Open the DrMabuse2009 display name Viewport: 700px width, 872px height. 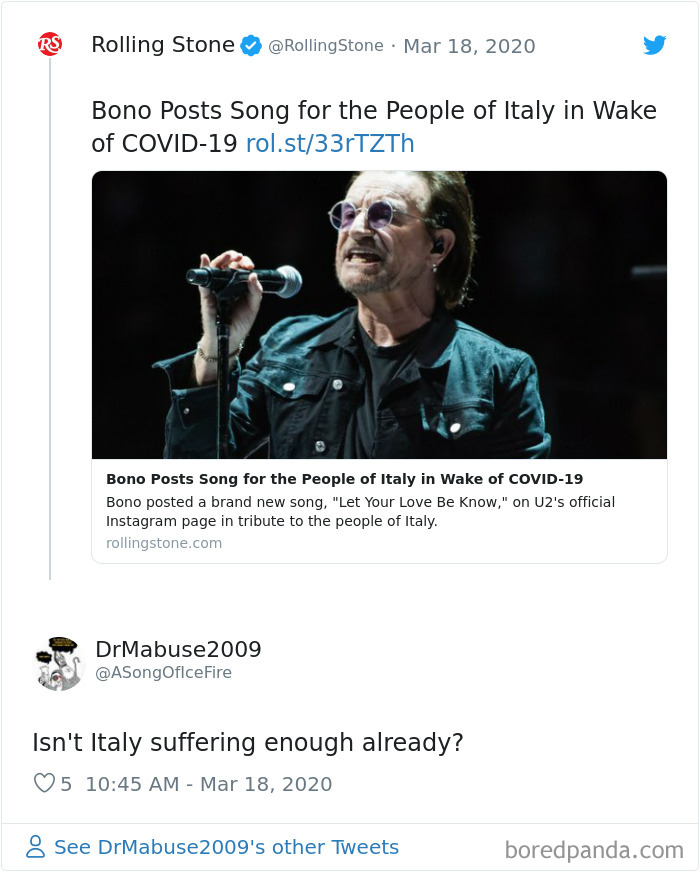click(178, 649)
